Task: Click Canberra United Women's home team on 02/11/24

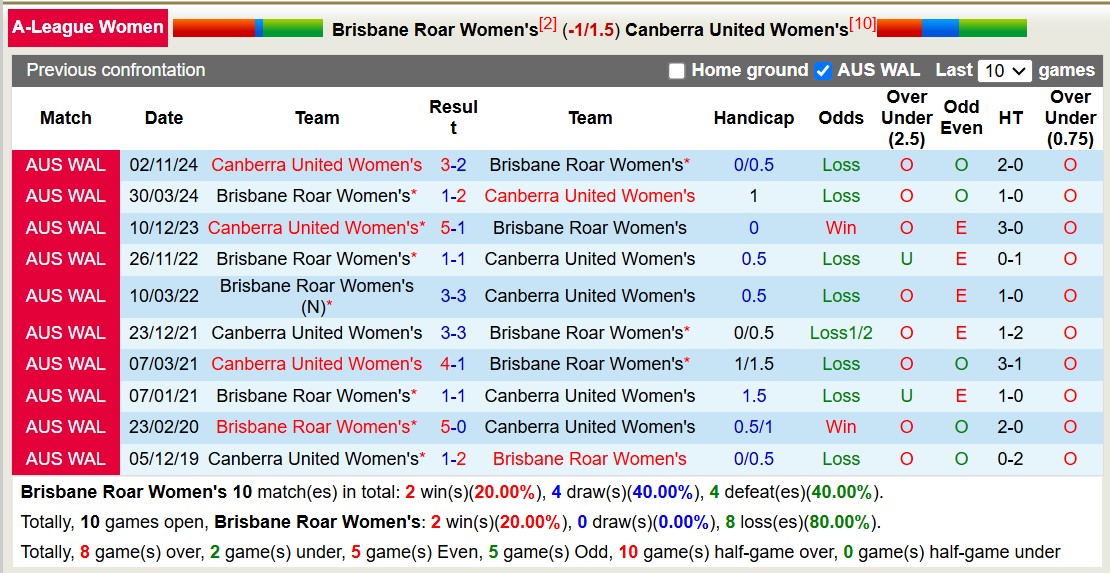Action: coord(316,165)
